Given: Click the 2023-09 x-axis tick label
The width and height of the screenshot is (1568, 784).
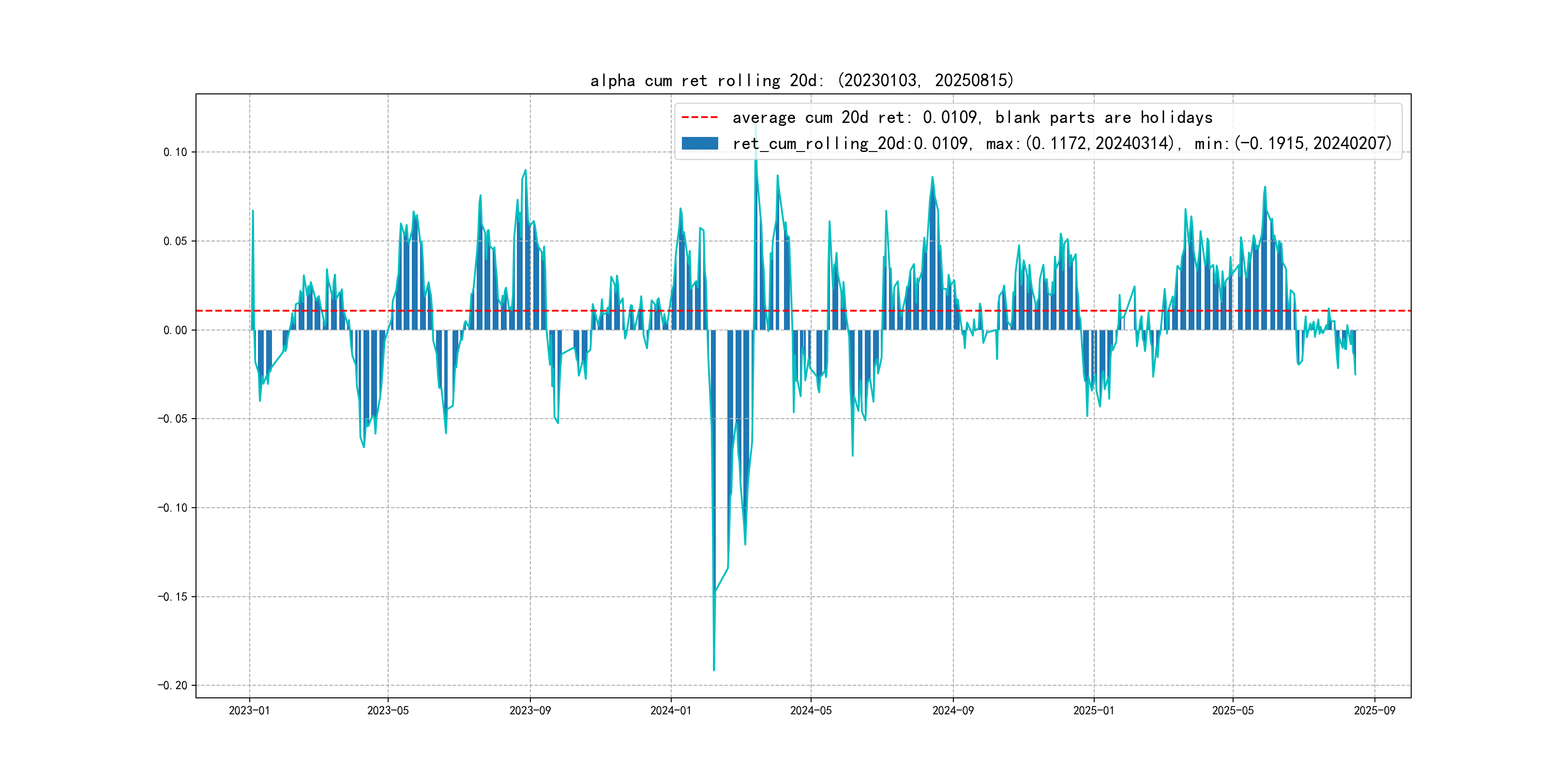Looking at the screenshot, I should [x=529, y=710].
